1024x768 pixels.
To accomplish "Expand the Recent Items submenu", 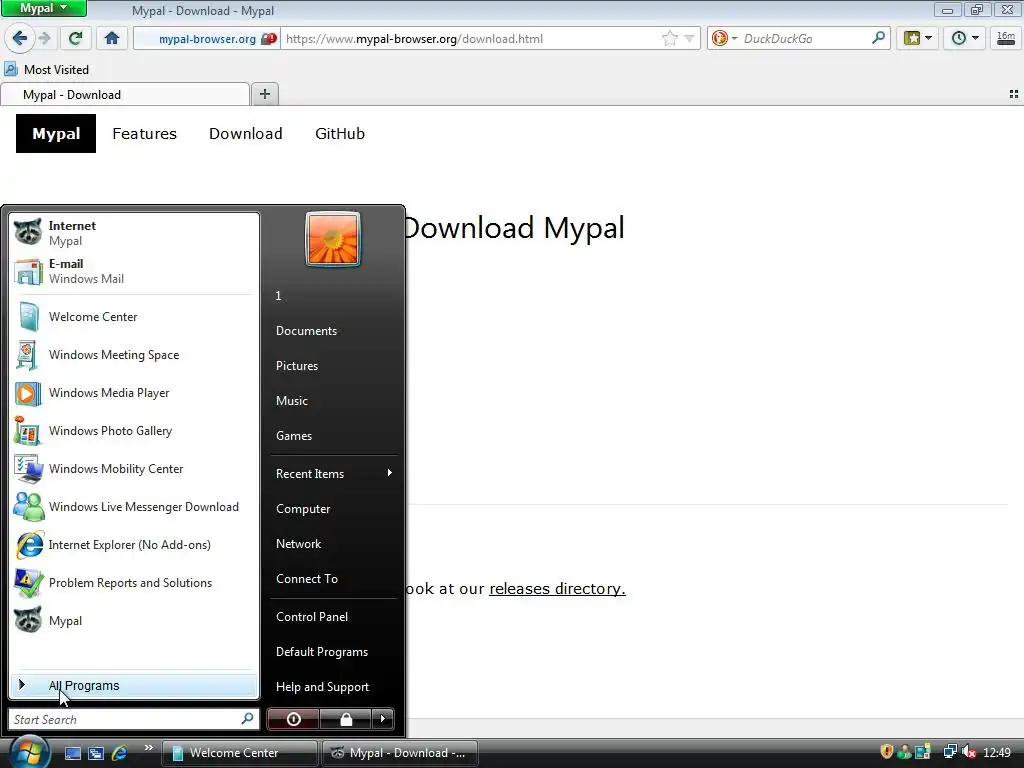I will pos(333,473).
